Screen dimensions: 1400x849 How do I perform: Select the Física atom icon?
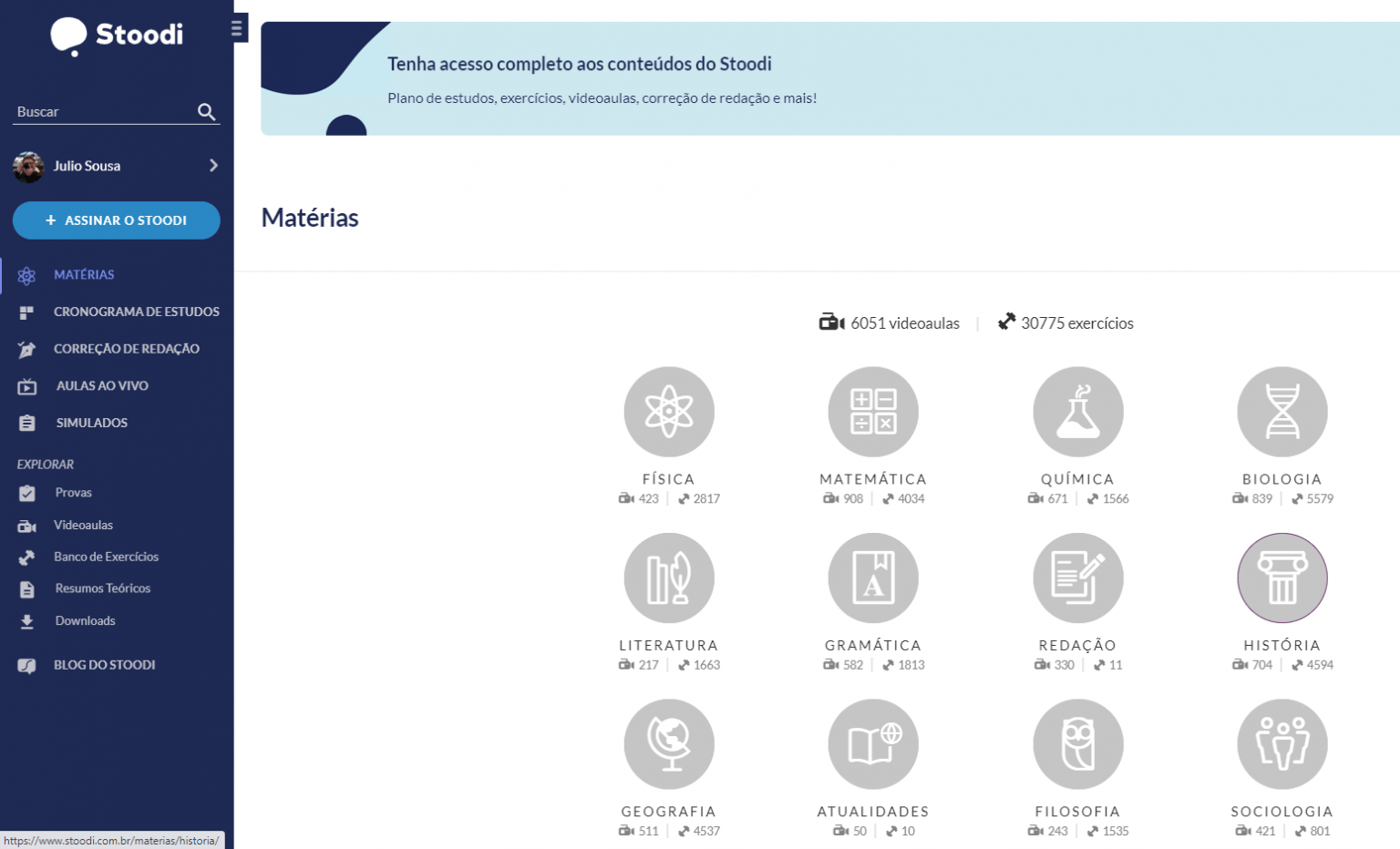[669, 412]
